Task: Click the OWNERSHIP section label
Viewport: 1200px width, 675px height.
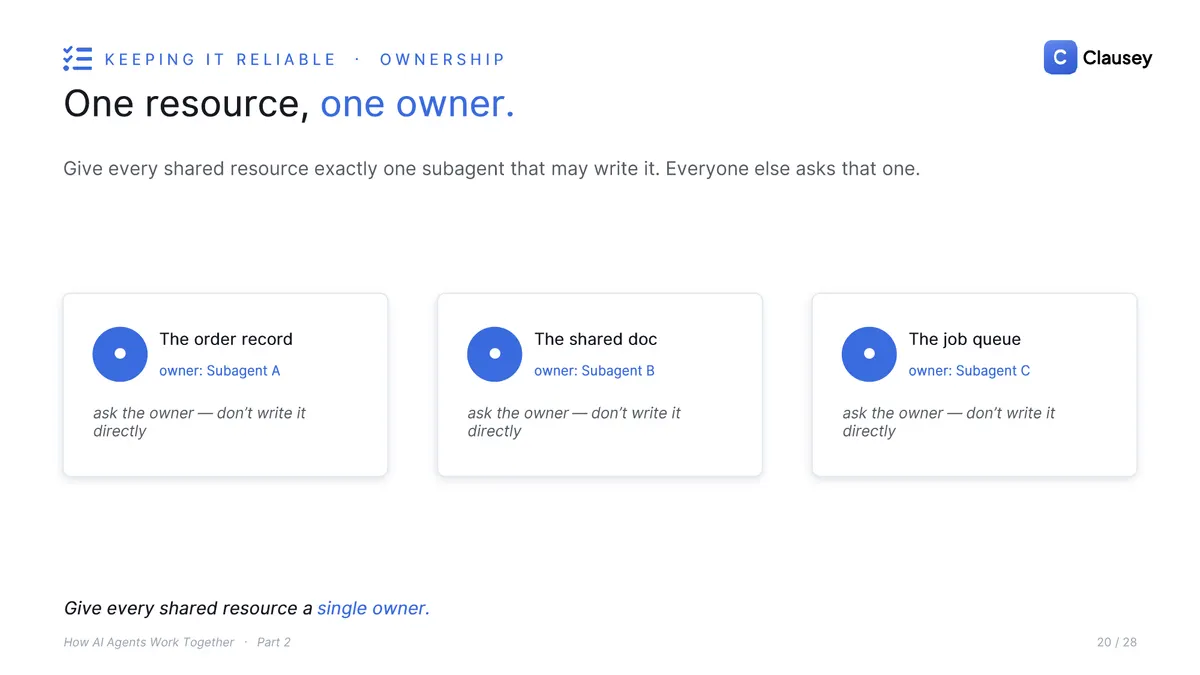Action: pyautogui.click(x=442, y=60)
